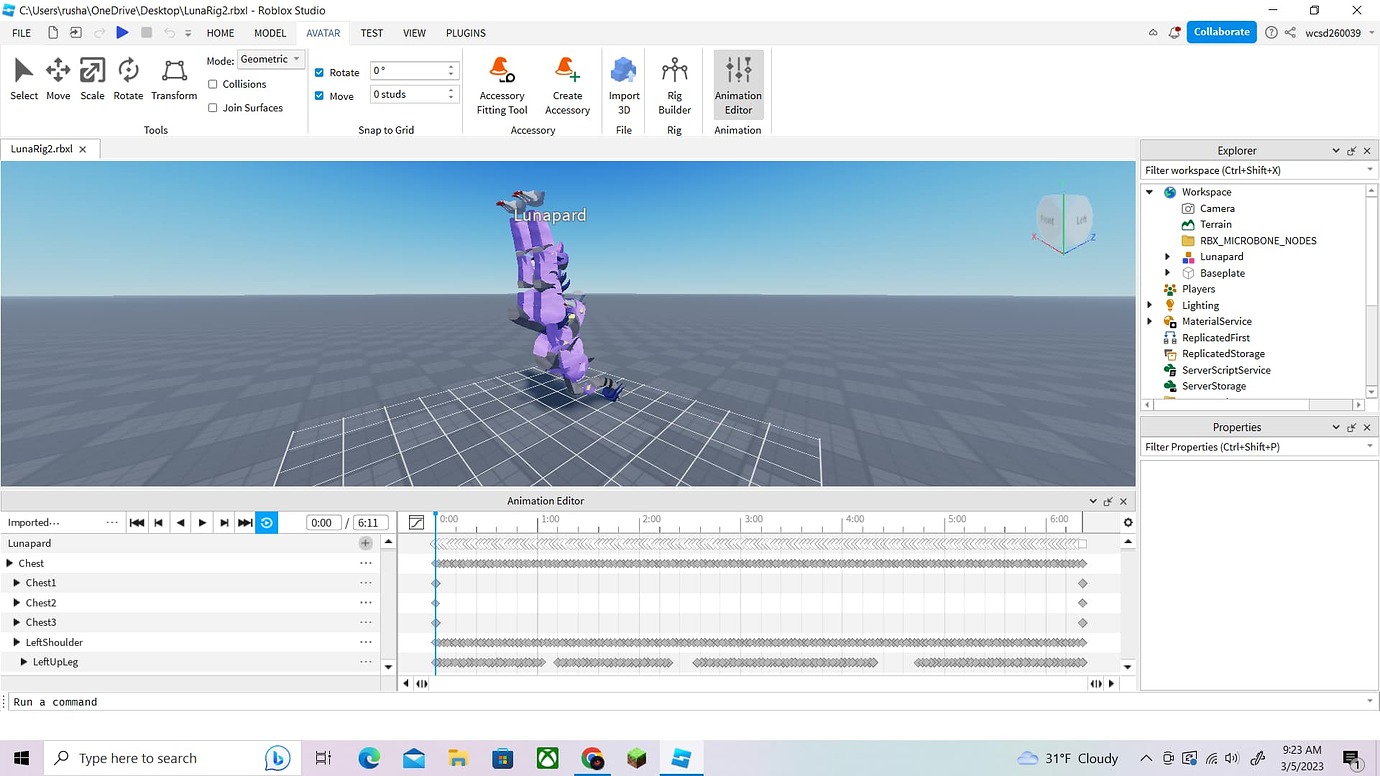Screen dimensions: 1380x776
Task: Select Camera in the Explorer tree
Action: (1217, 208)
